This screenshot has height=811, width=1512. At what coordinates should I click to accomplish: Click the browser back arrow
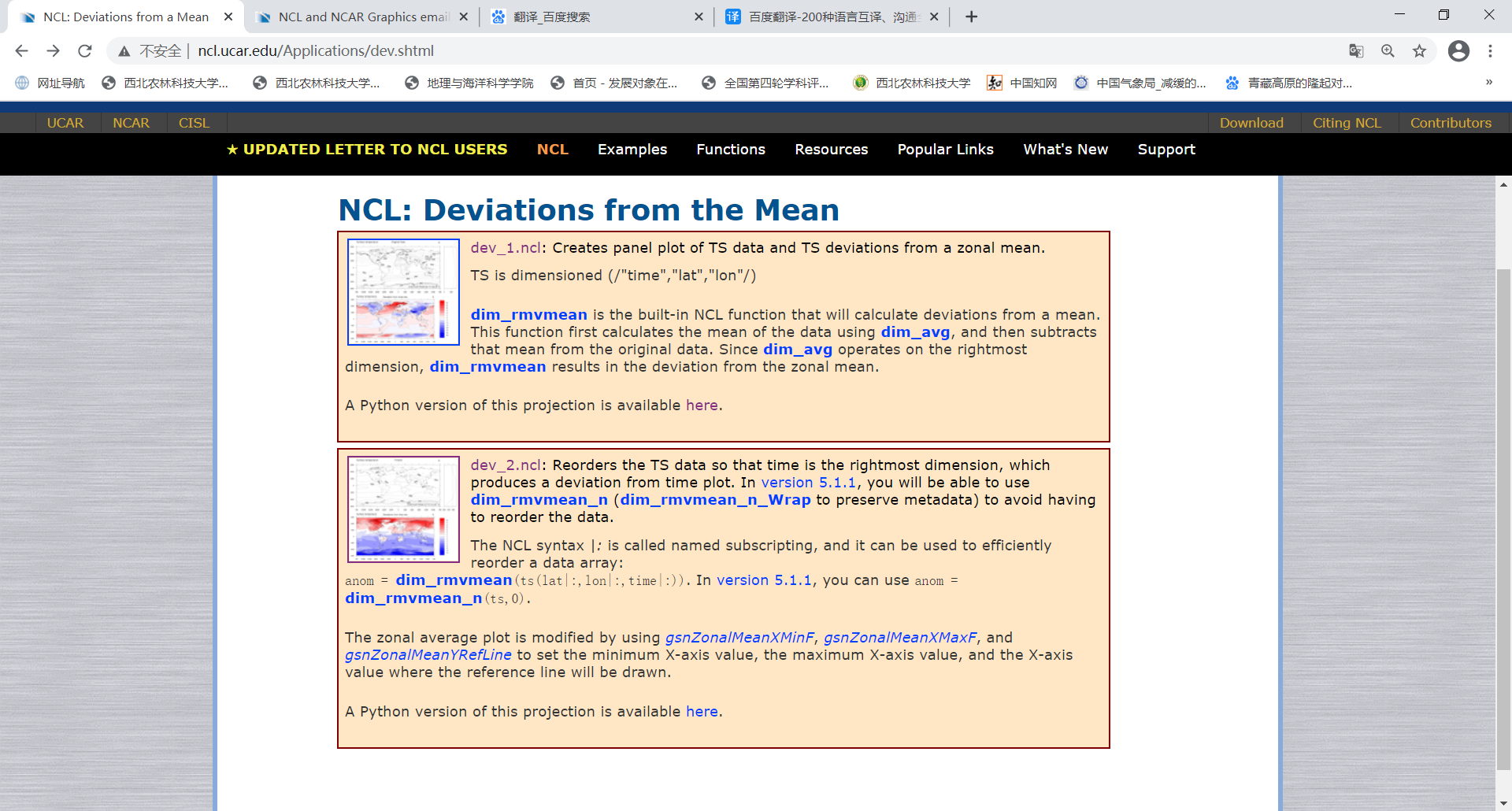click(21, 51)
